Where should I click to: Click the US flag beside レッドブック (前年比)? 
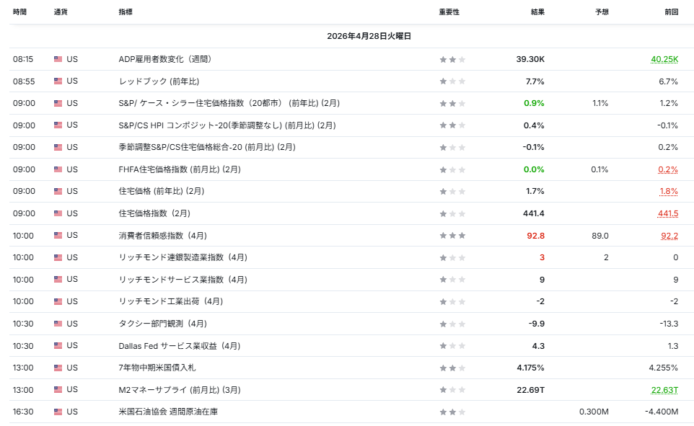(x=58, y=81)
